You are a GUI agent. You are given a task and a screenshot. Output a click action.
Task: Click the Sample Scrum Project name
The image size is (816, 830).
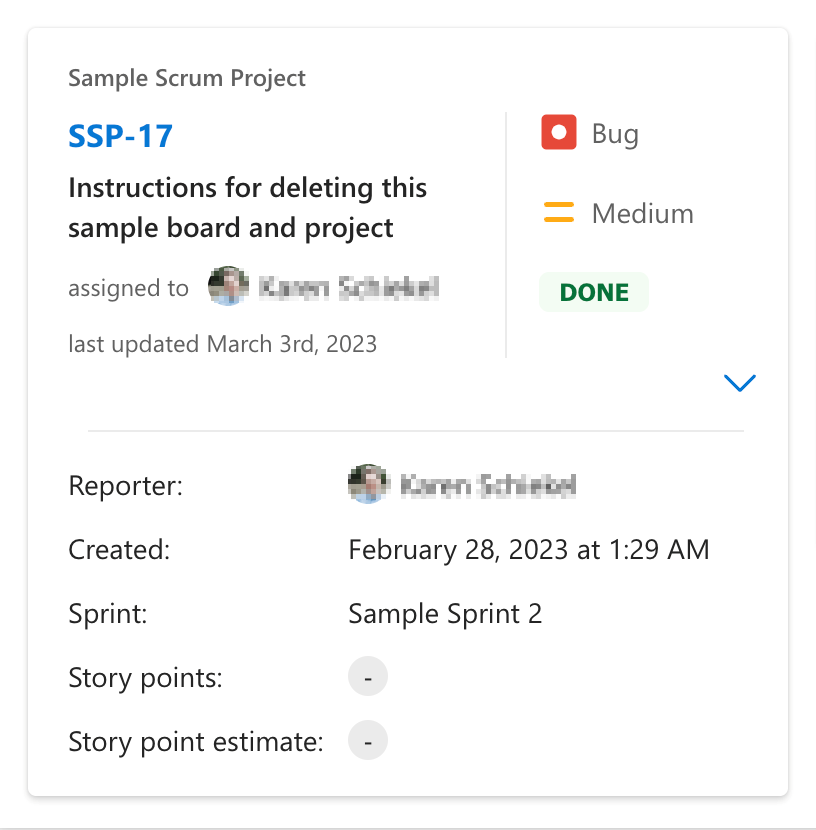pyautogui.click(x=187, y=78)
